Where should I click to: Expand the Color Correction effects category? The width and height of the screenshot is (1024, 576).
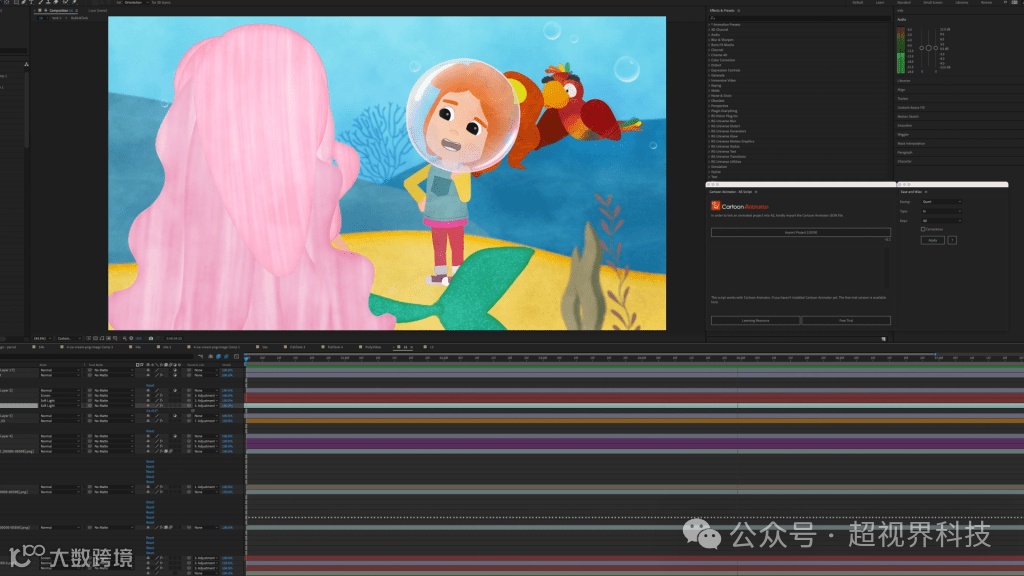tap(709, 60)
